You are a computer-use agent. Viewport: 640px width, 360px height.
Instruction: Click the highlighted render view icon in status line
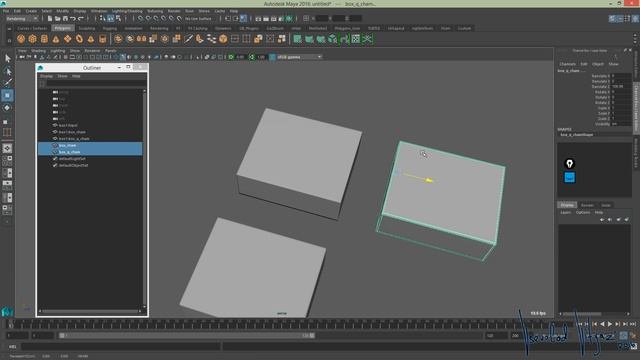click(x=243, y=18)
